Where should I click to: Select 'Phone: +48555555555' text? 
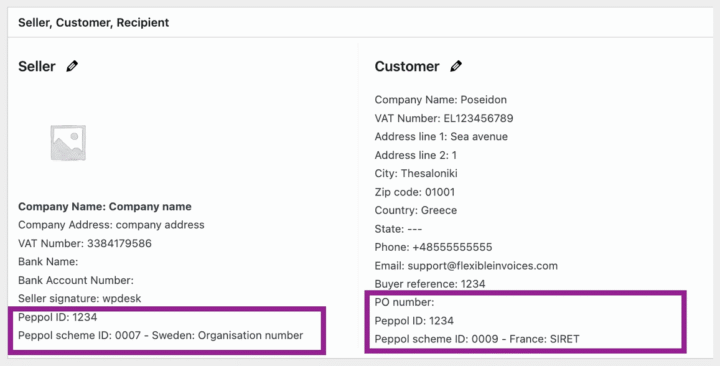coord(433,247)
